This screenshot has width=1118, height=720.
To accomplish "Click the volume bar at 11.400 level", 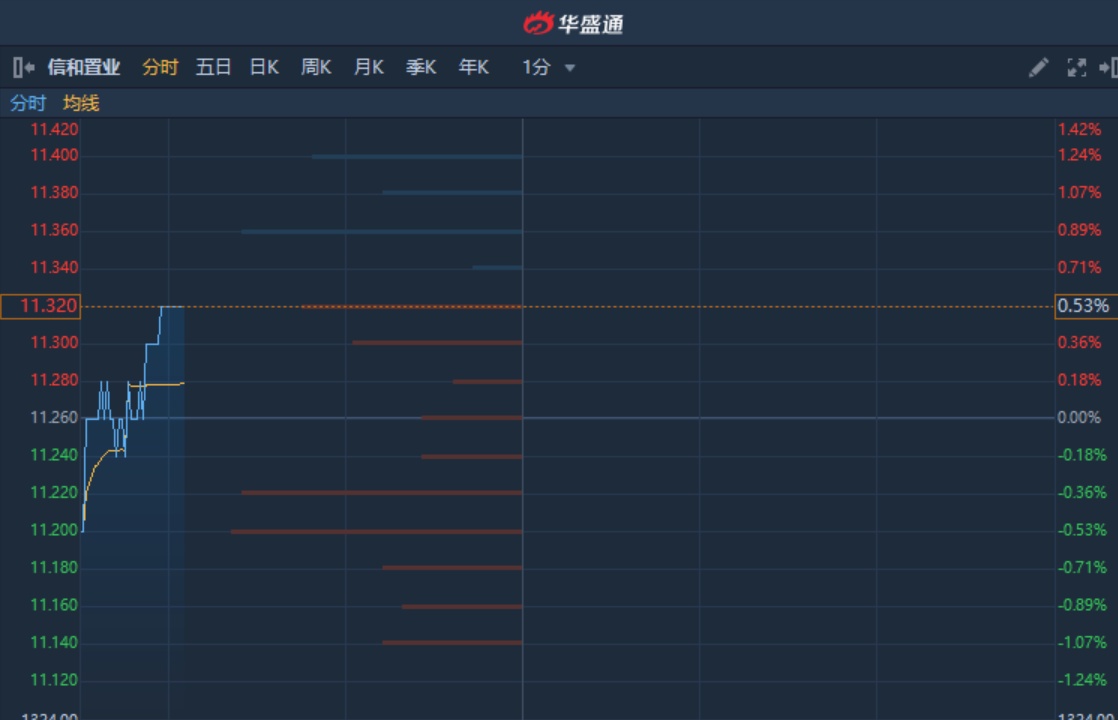I will point(417,157).
